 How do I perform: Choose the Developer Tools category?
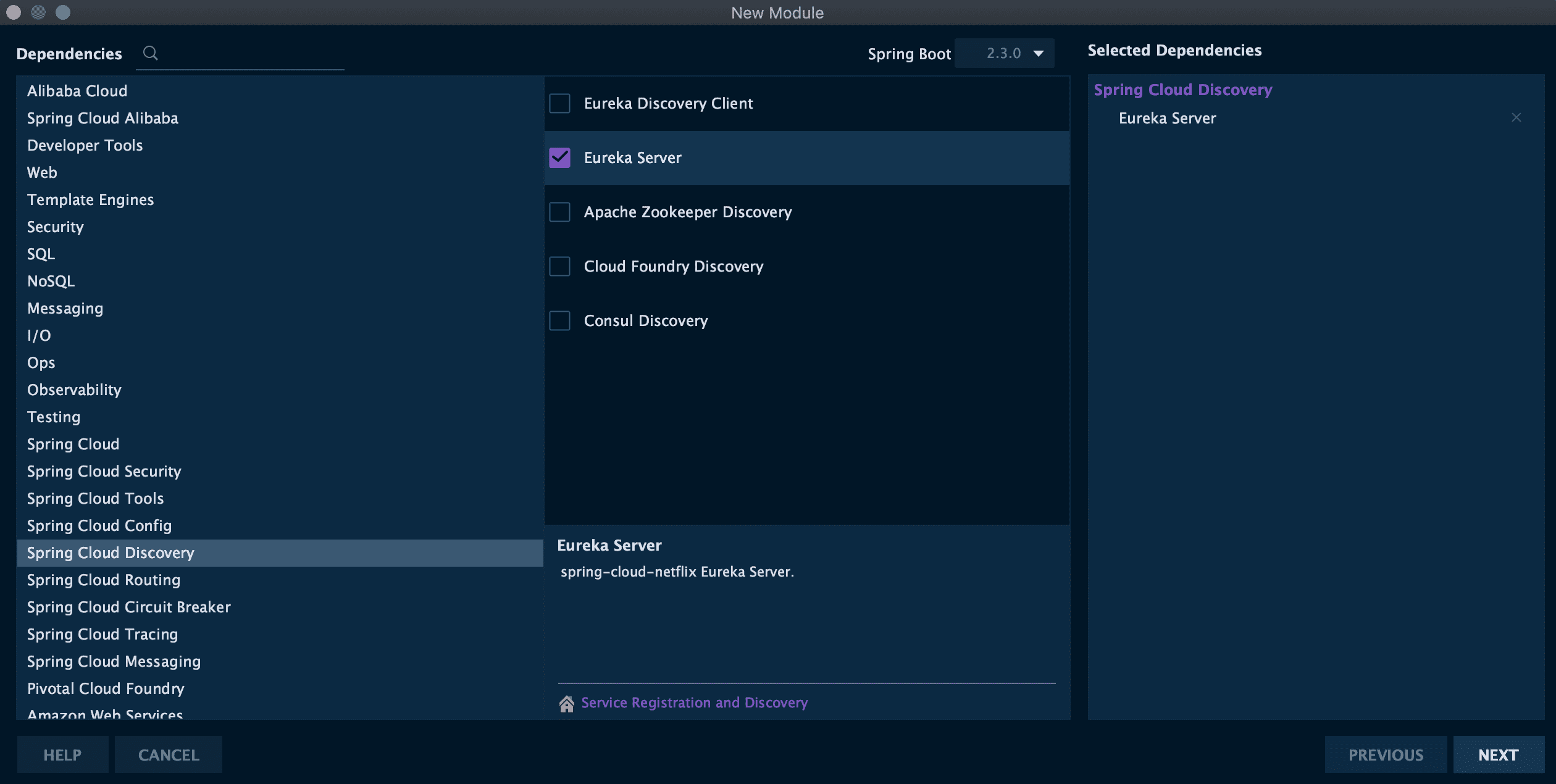pos(85,145)
